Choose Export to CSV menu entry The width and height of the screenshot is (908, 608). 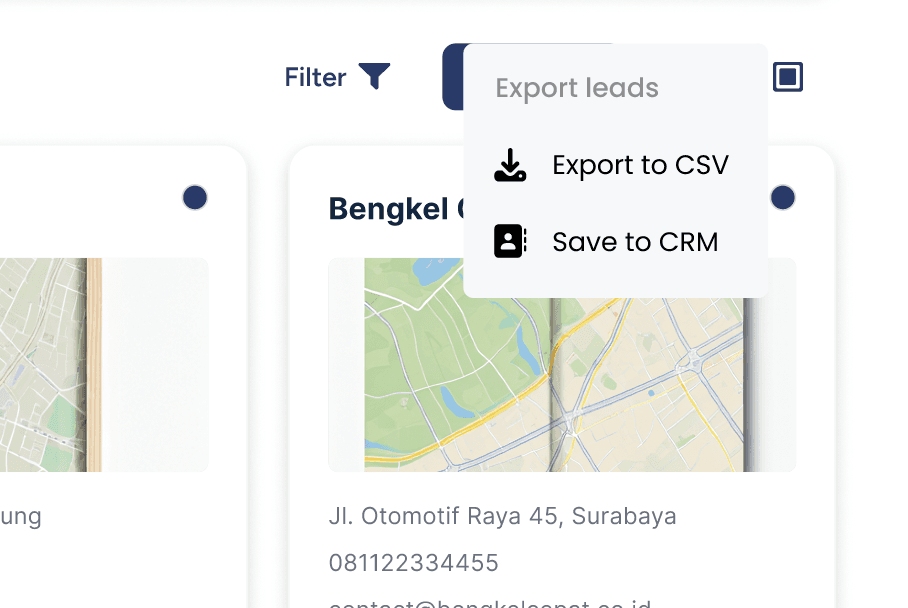pos(640,165)
